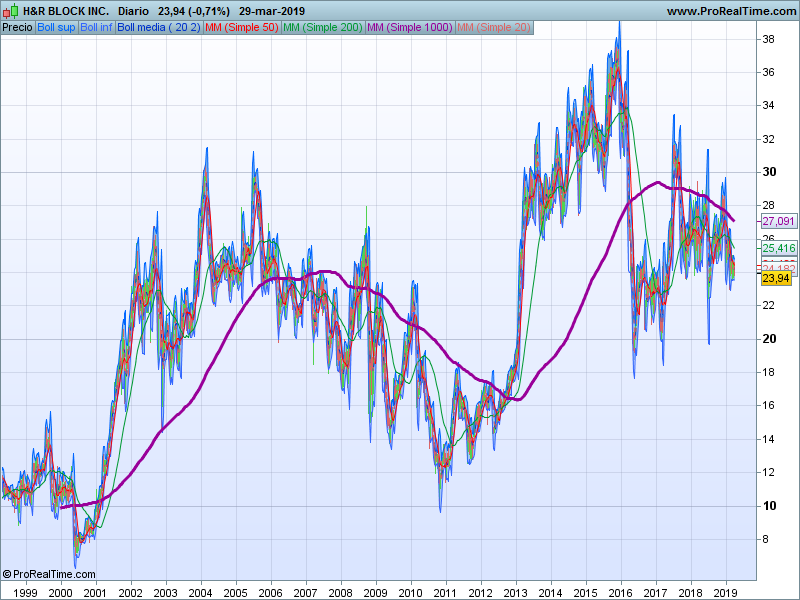Click the purple 27,091 value label
The image size is (800, 600).
coord(779,221)
